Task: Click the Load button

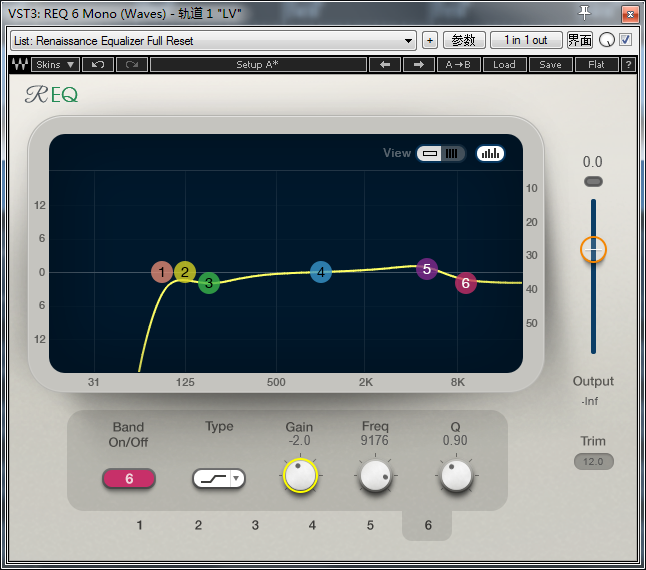Action: click(x=504, y=65)
